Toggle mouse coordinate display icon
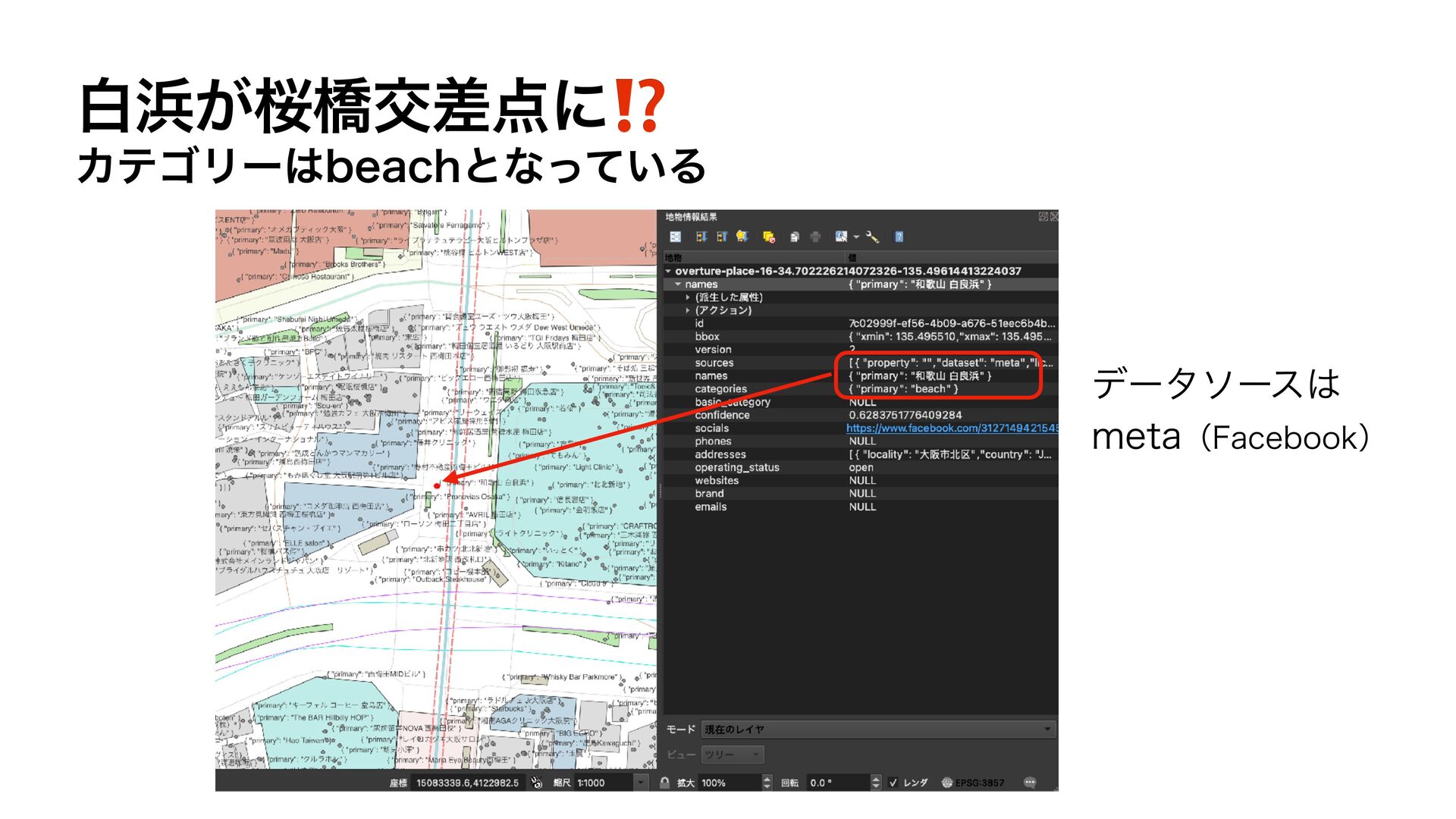This screenshot has height=819, width=1456. coord(537,783)
